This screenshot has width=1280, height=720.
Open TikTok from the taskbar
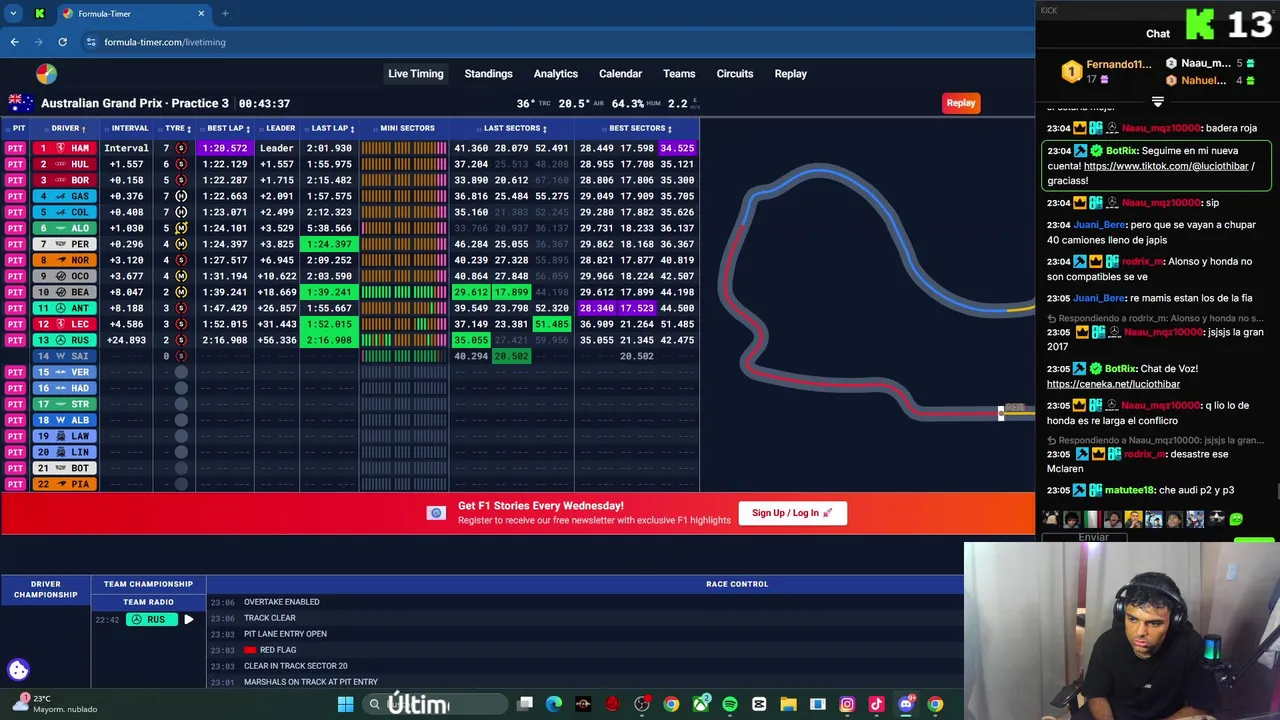(876, 704)
